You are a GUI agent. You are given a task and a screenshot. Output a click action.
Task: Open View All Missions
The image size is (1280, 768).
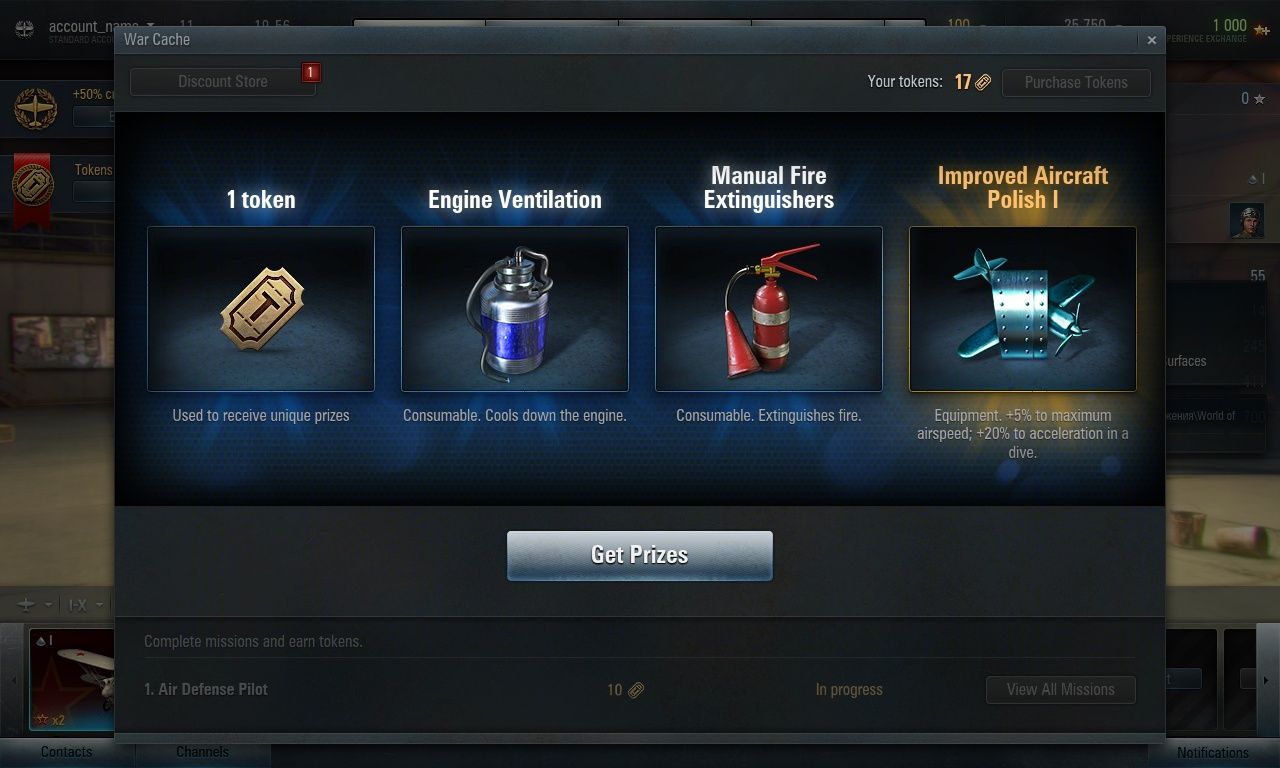[1061, 689]
